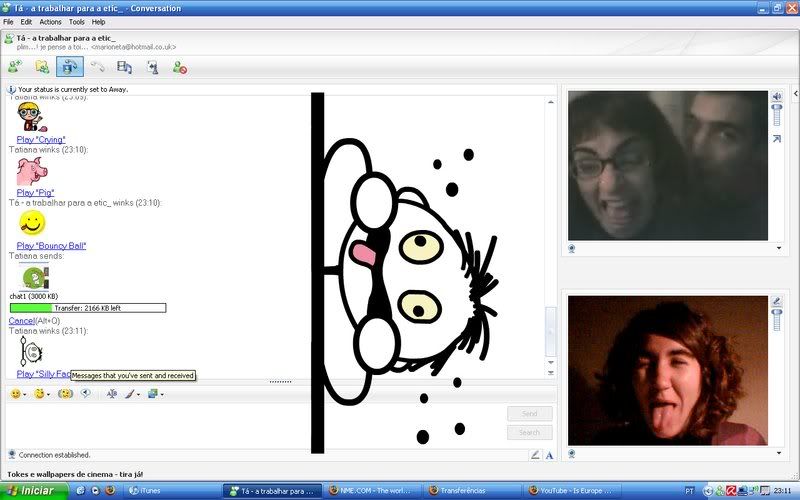The width and height of the screenshot is (800, 500).
Task: Click the Search button
Action: pyautogui.click(x=530, y=433)
